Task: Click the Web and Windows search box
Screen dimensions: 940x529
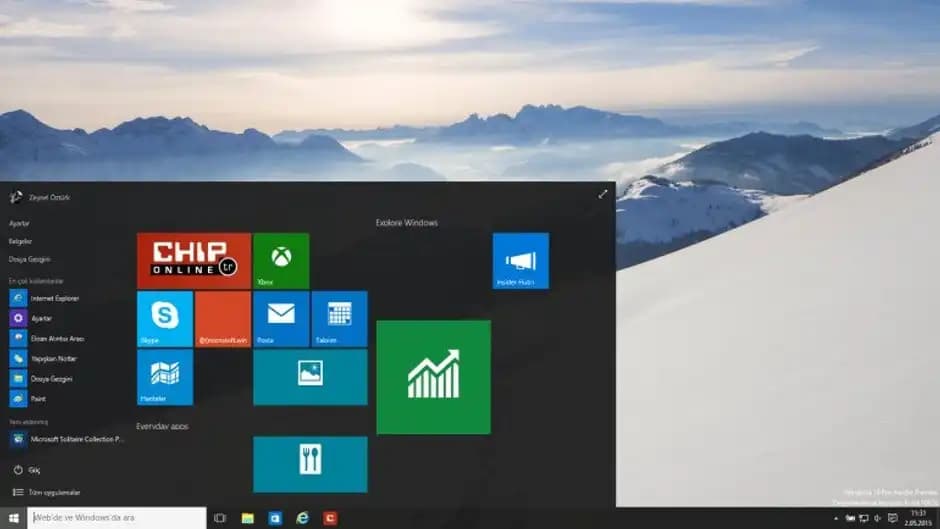Action: click(x=116, y=518)
